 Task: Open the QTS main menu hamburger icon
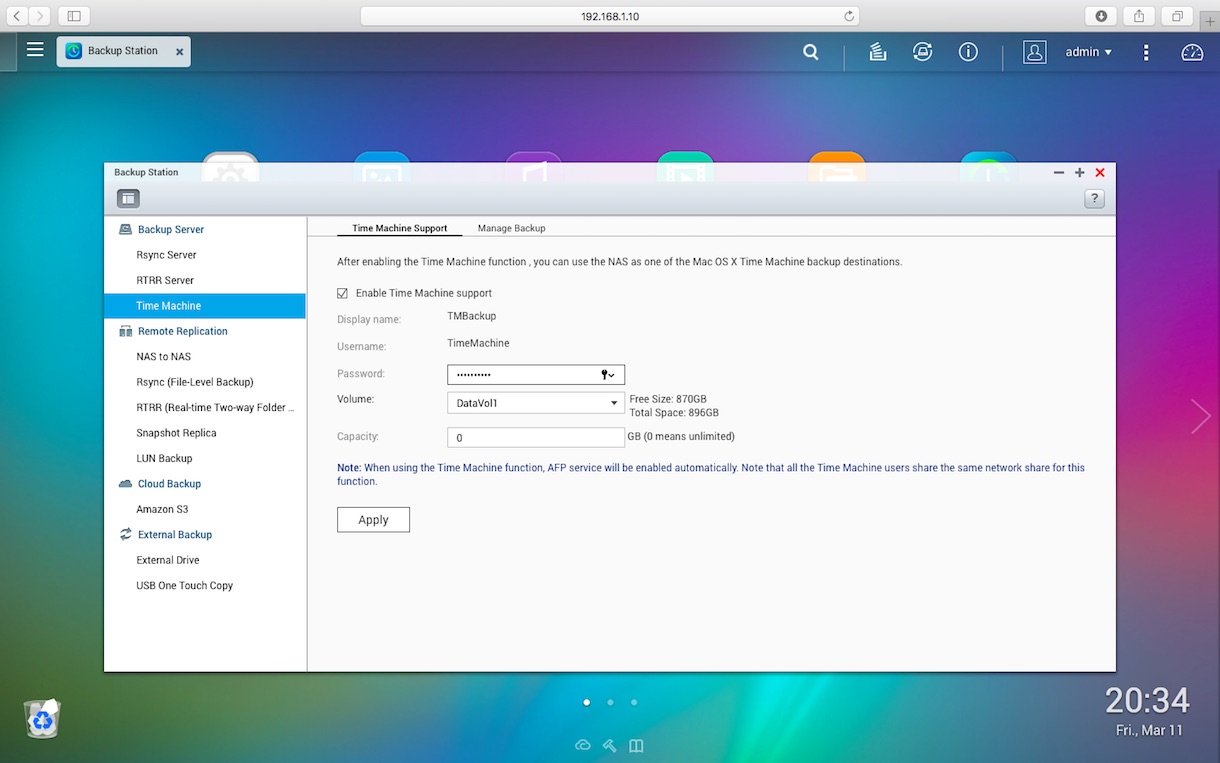[x=35, y=49]
